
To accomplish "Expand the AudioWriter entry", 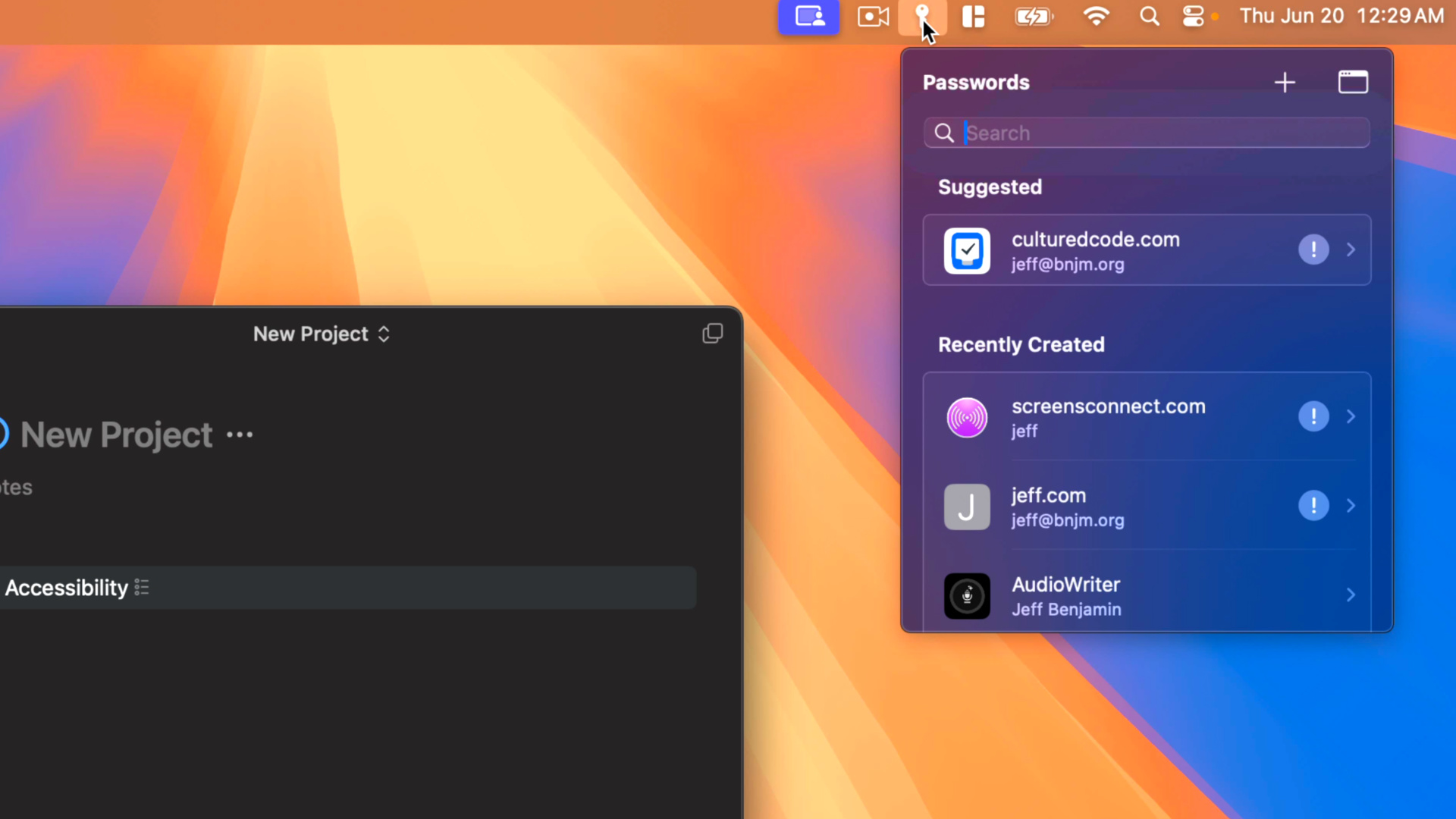I will click(1351, 595).
